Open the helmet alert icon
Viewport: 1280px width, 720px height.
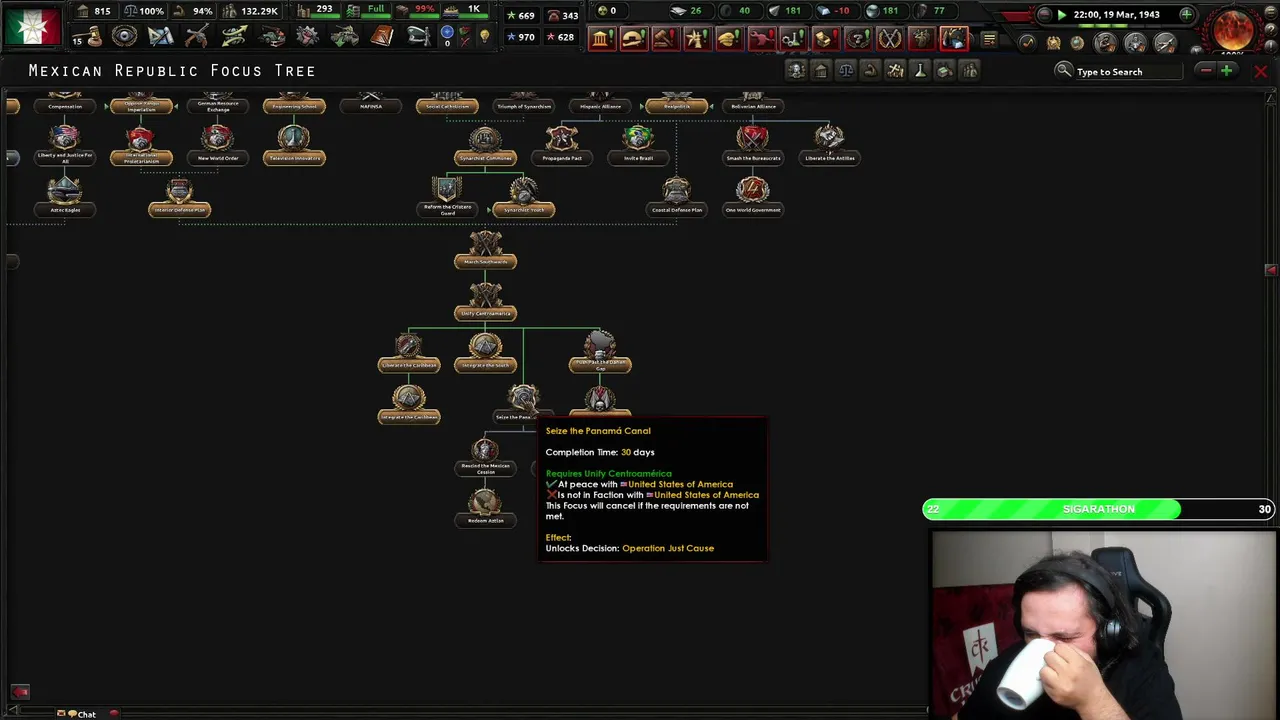coord(633,39)
